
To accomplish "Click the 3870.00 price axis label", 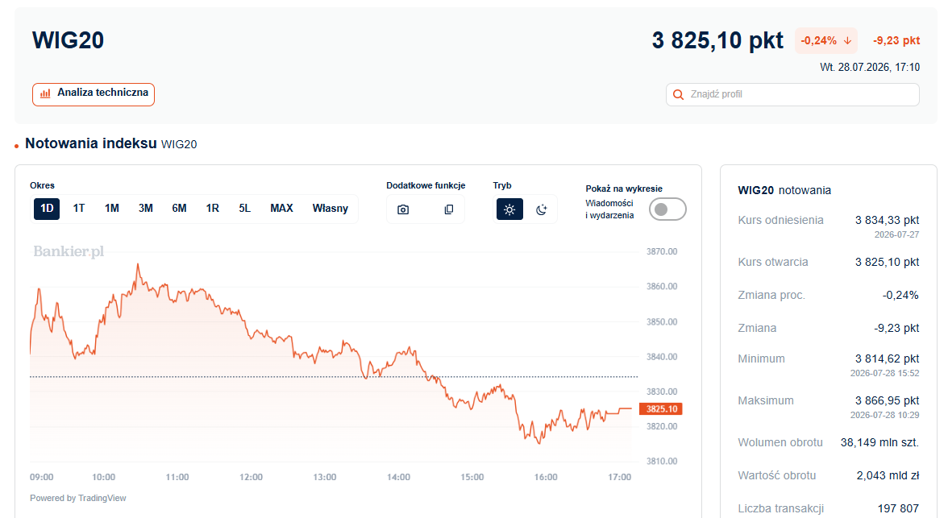I will 661,251.
